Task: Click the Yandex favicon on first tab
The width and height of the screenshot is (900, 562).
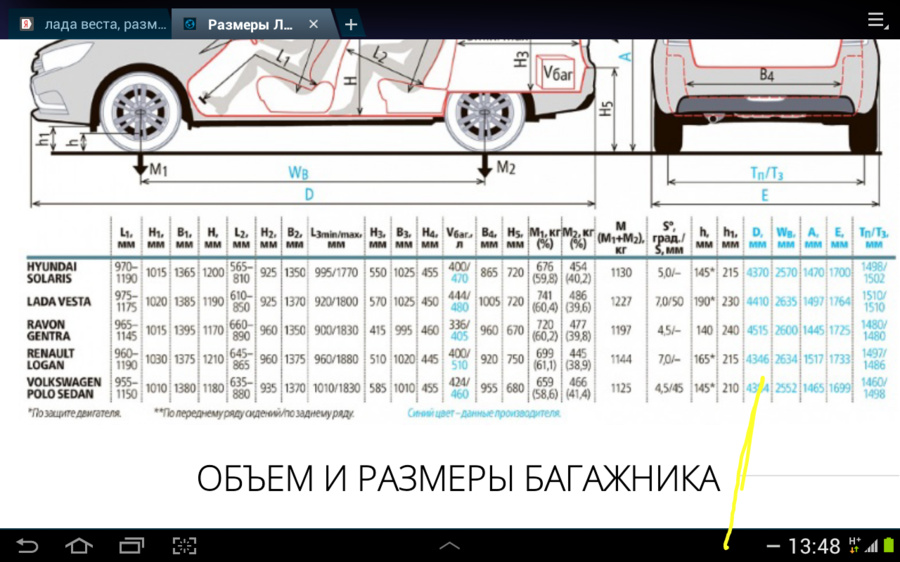Action: pyautogui.click(x=26, y=24)
